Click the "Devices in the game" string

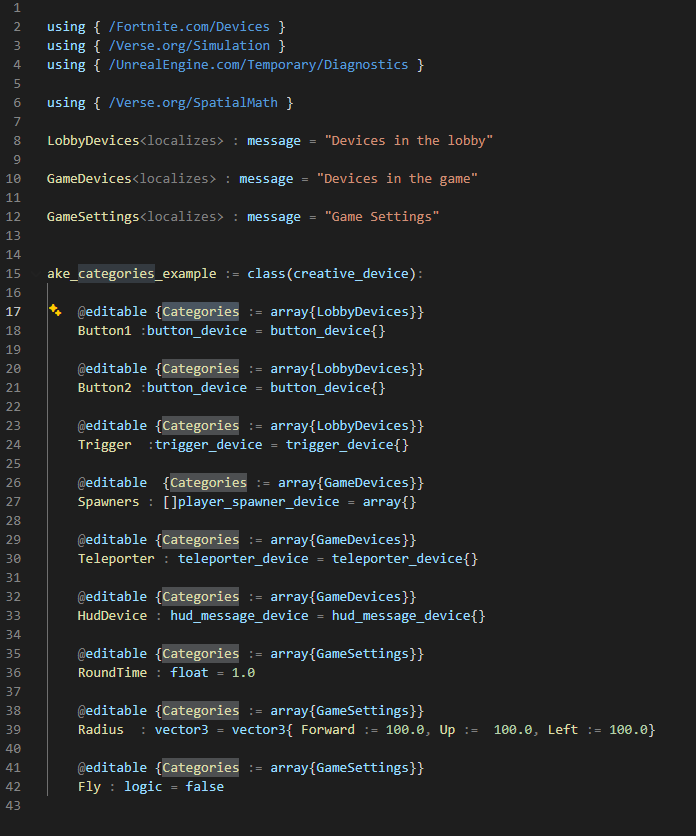[397, 179]
